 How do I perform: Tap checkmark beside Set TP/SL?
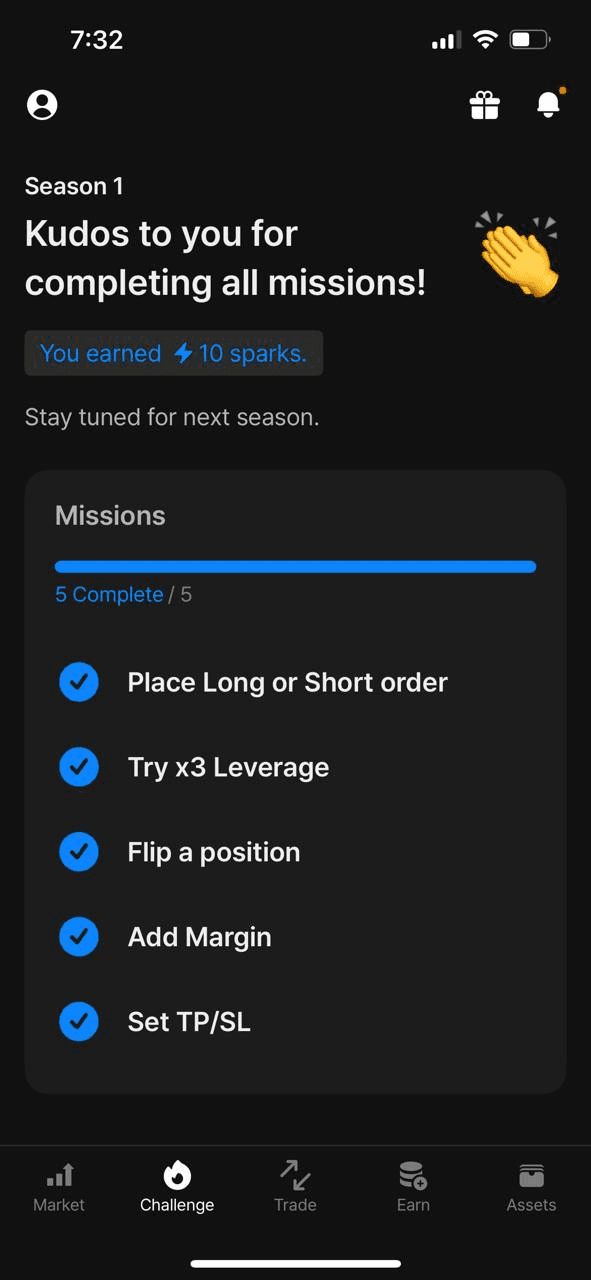pyautogui.click(x=79, y=1023)
